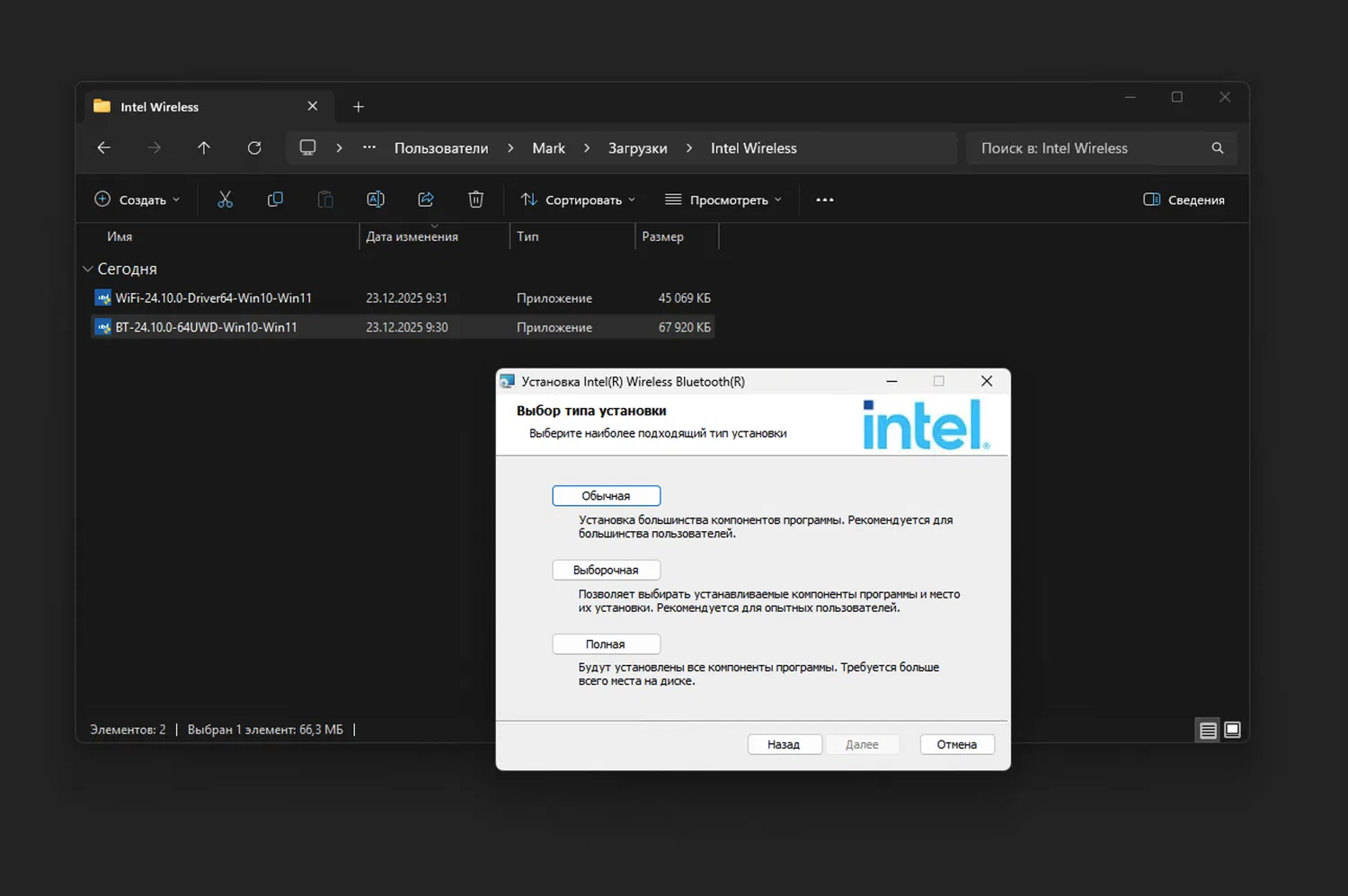Collapse the Сегодня group
Viewport: 1348px width, 896px height.
click(87, 268)
